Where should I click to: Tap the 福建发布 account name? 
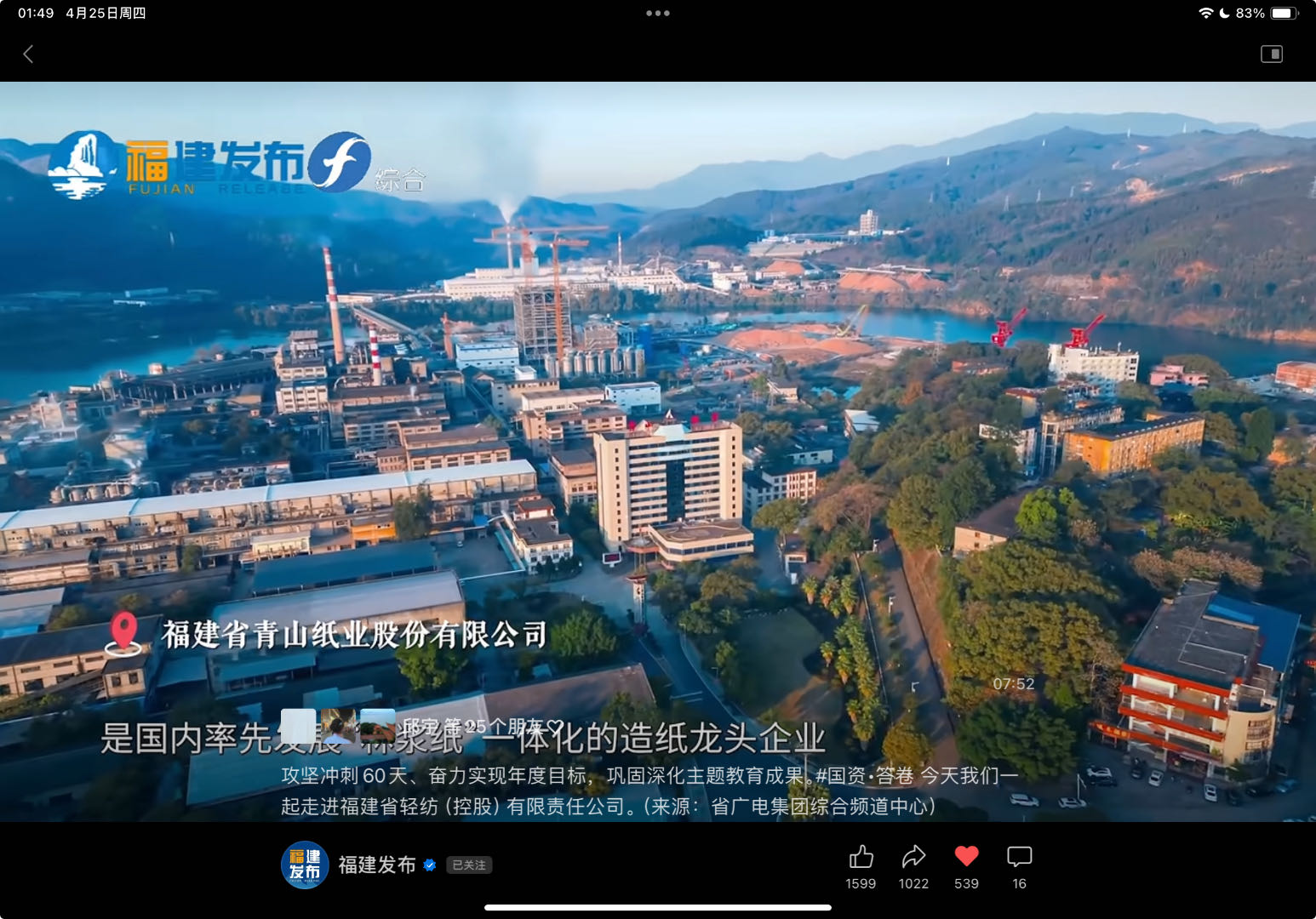376,865
